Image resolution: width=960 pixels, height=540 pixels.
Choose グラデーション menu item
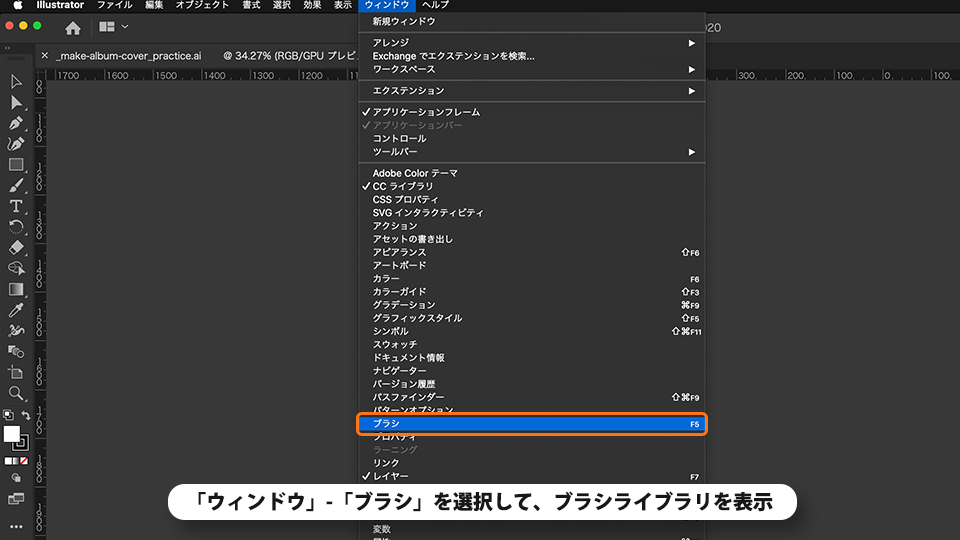[x=531, y=305]
